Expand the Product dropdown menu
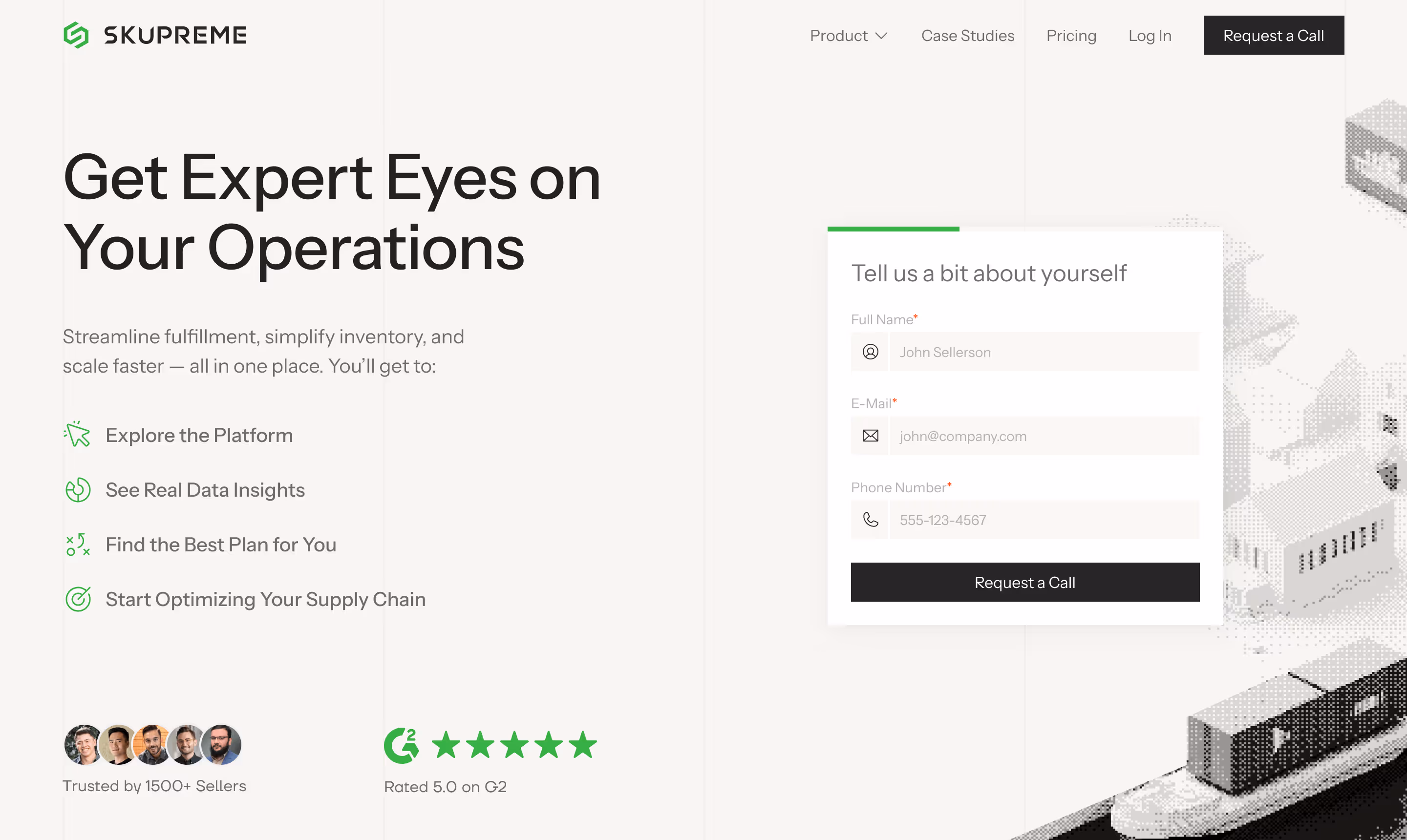Image resolution: width=1407 pixels, height=840 pixels. 849,36
